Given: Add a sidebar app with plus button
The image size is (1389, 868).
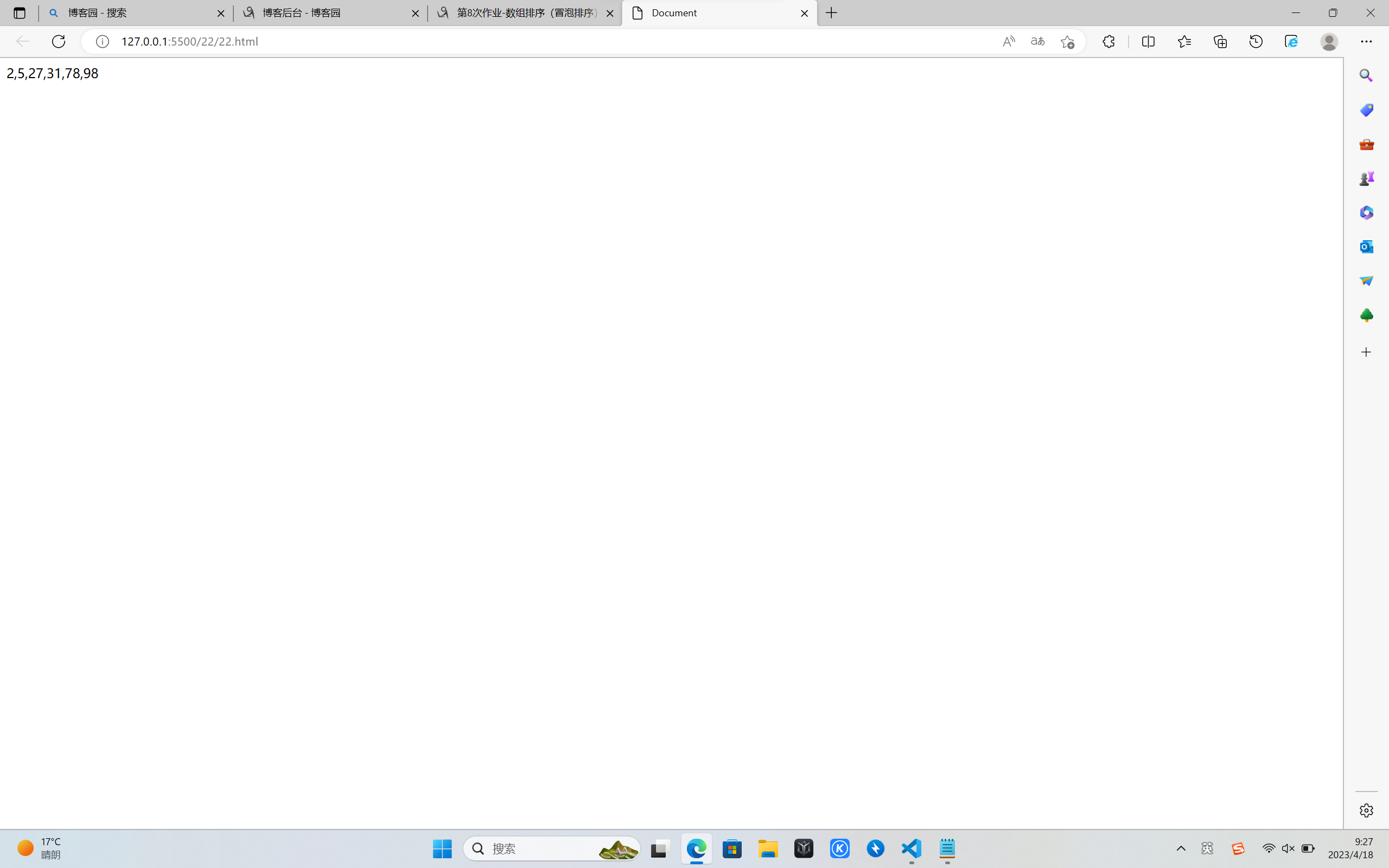Looking at the screenshot, I should pos(1366,352).
